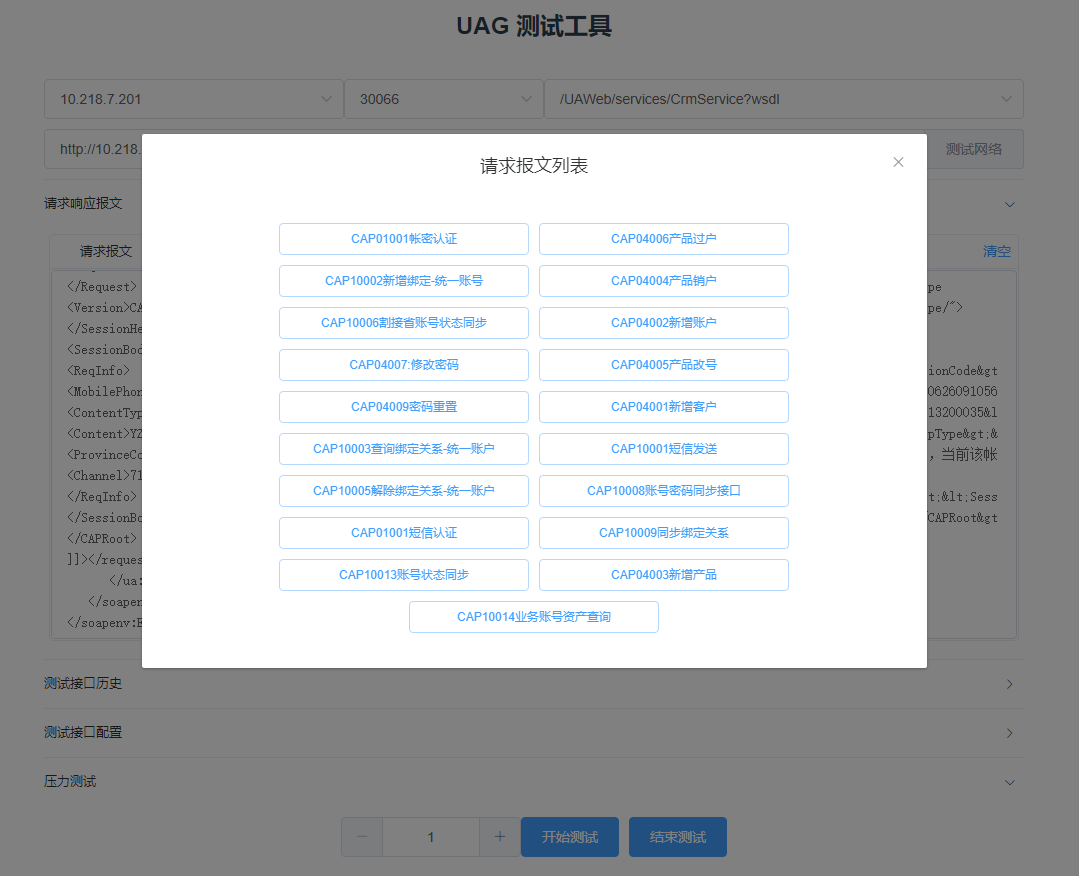The width and height of the screenshot is (1079, 876).
Task: Click the 清空 link
Action: click(x=996, y=251)
